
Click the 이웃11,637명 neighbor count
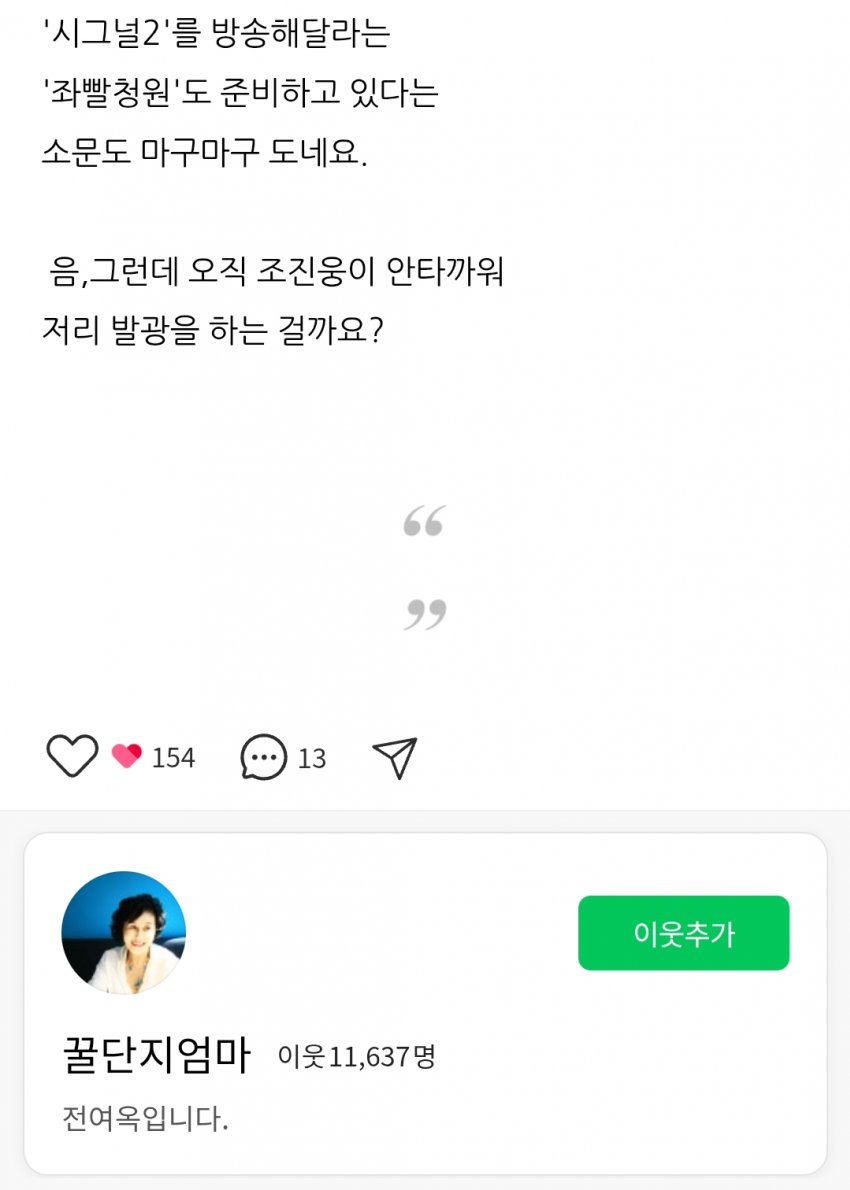pyautogui.click(x=357, y=1056)
